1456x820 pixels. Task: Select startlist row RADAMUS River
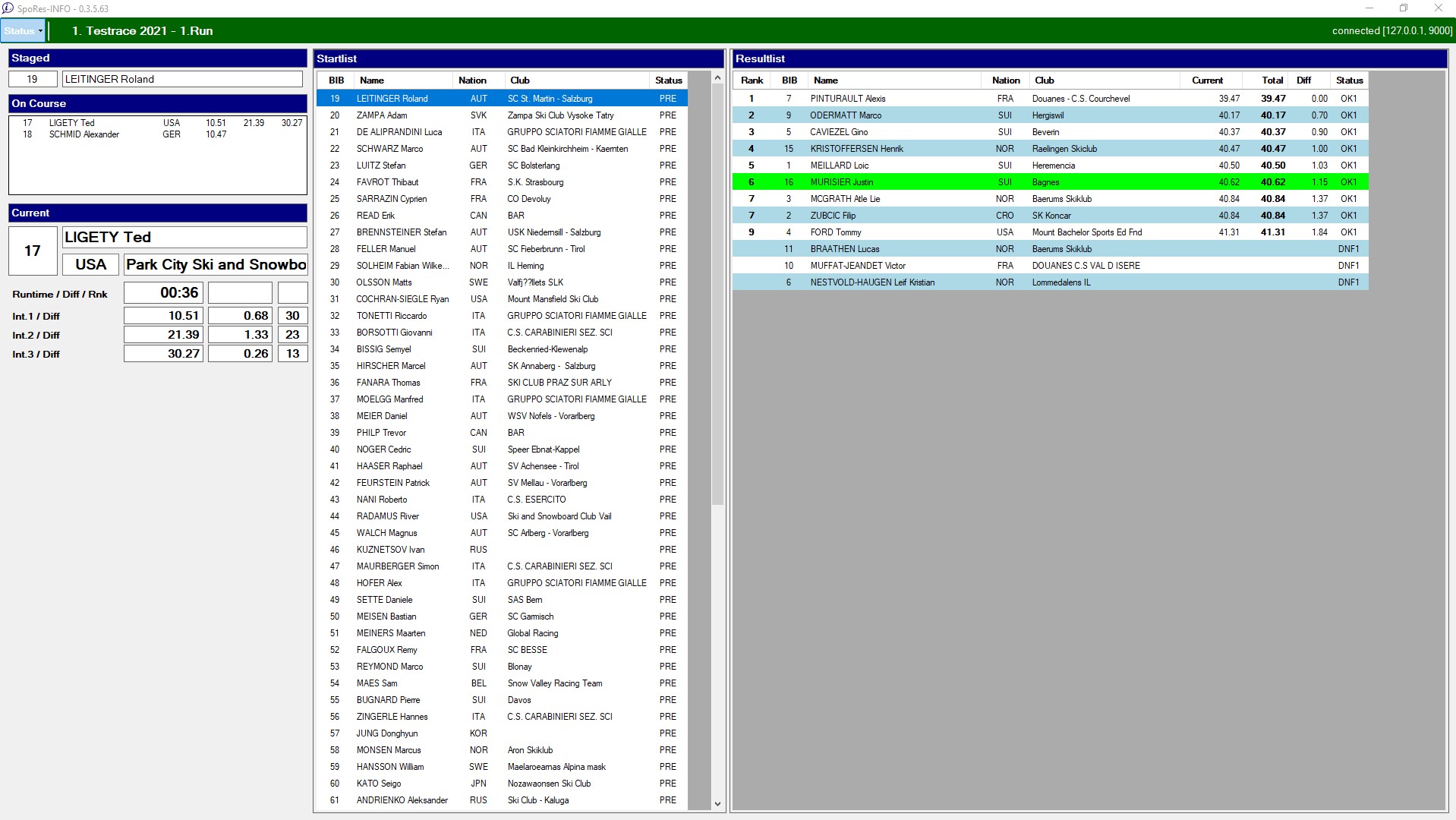click(502, 516)
